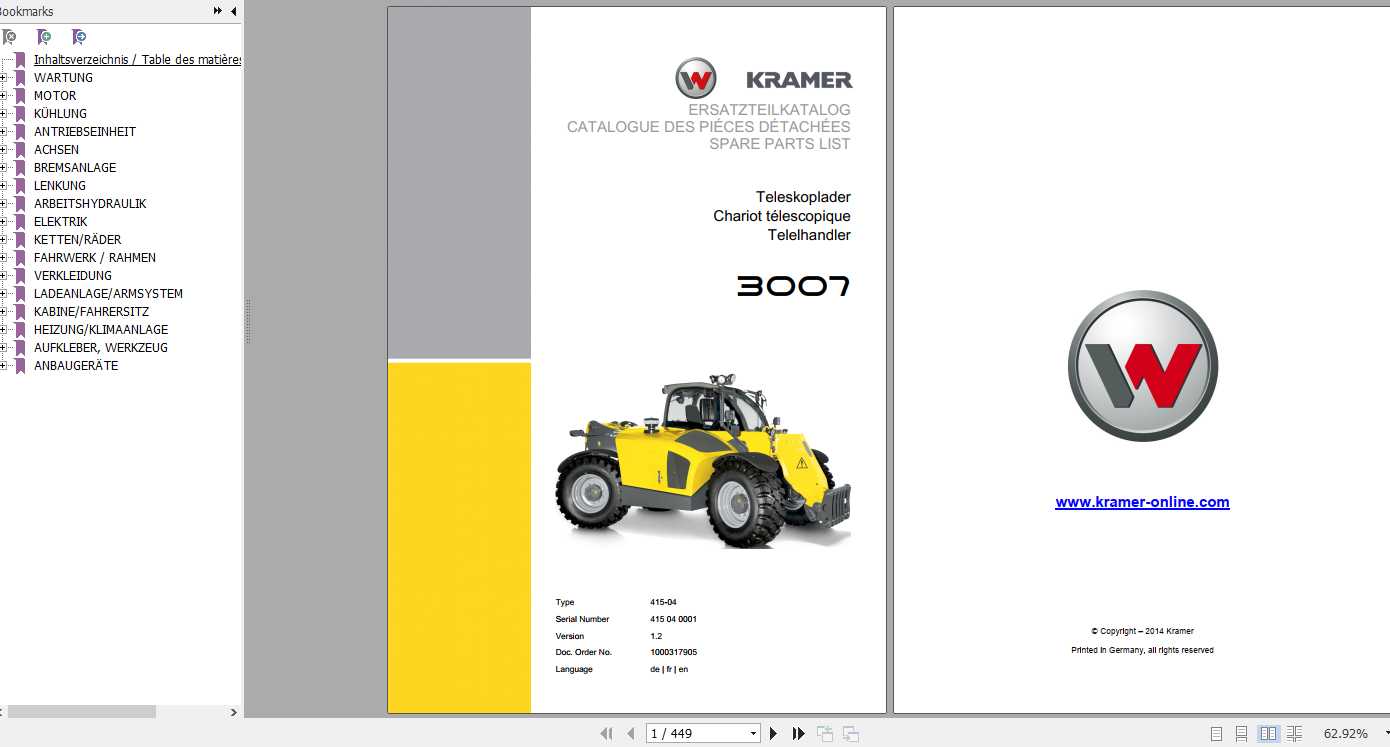Go to the next page
The height and width of the screenshot is (747, 1390).
(773, 733)
